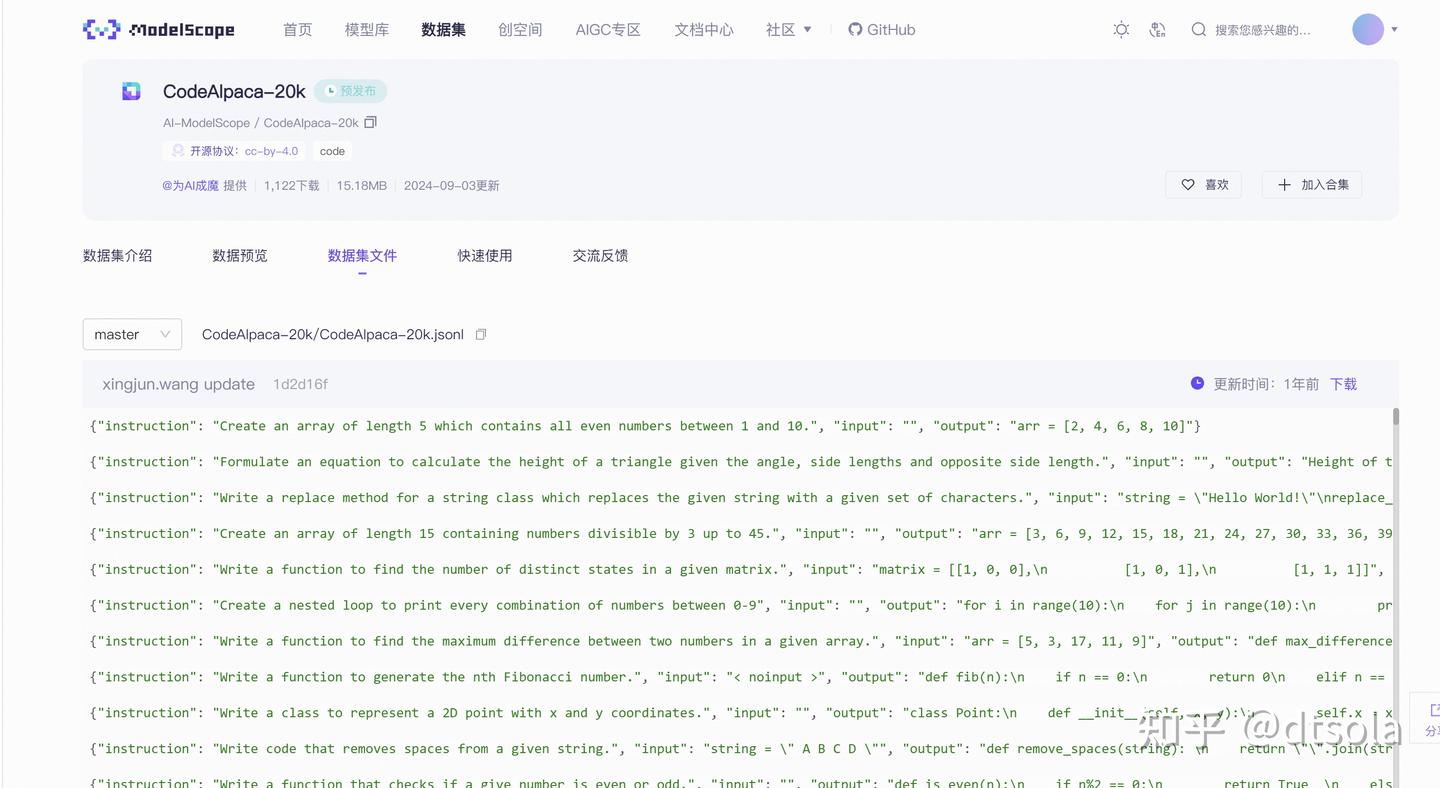The image size is (1440, 788).
Task: Click the language switch icon
Action: 1158,30
